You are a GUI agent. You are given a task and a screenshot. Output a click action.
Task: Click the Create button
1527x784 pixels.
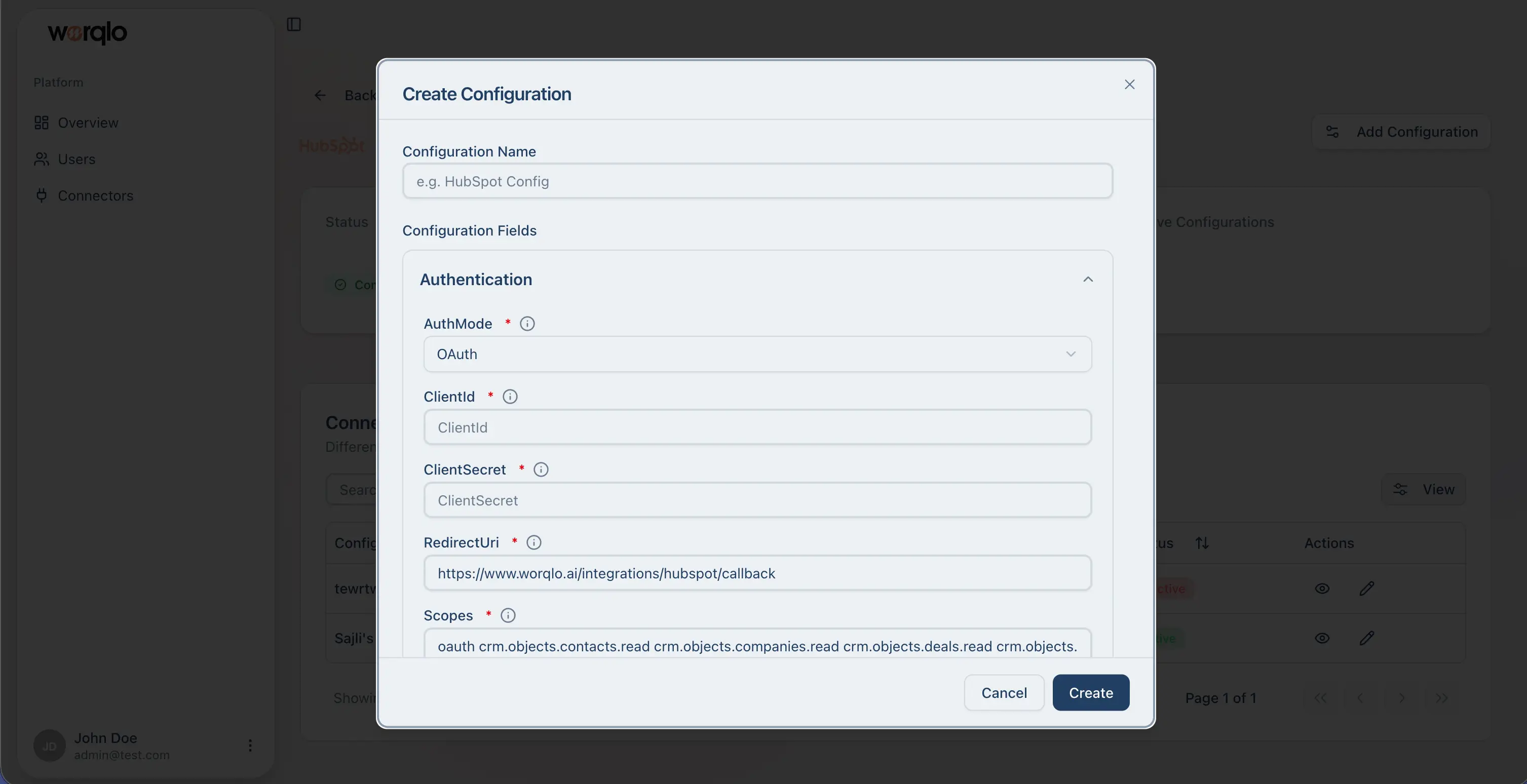[1091, 693]
